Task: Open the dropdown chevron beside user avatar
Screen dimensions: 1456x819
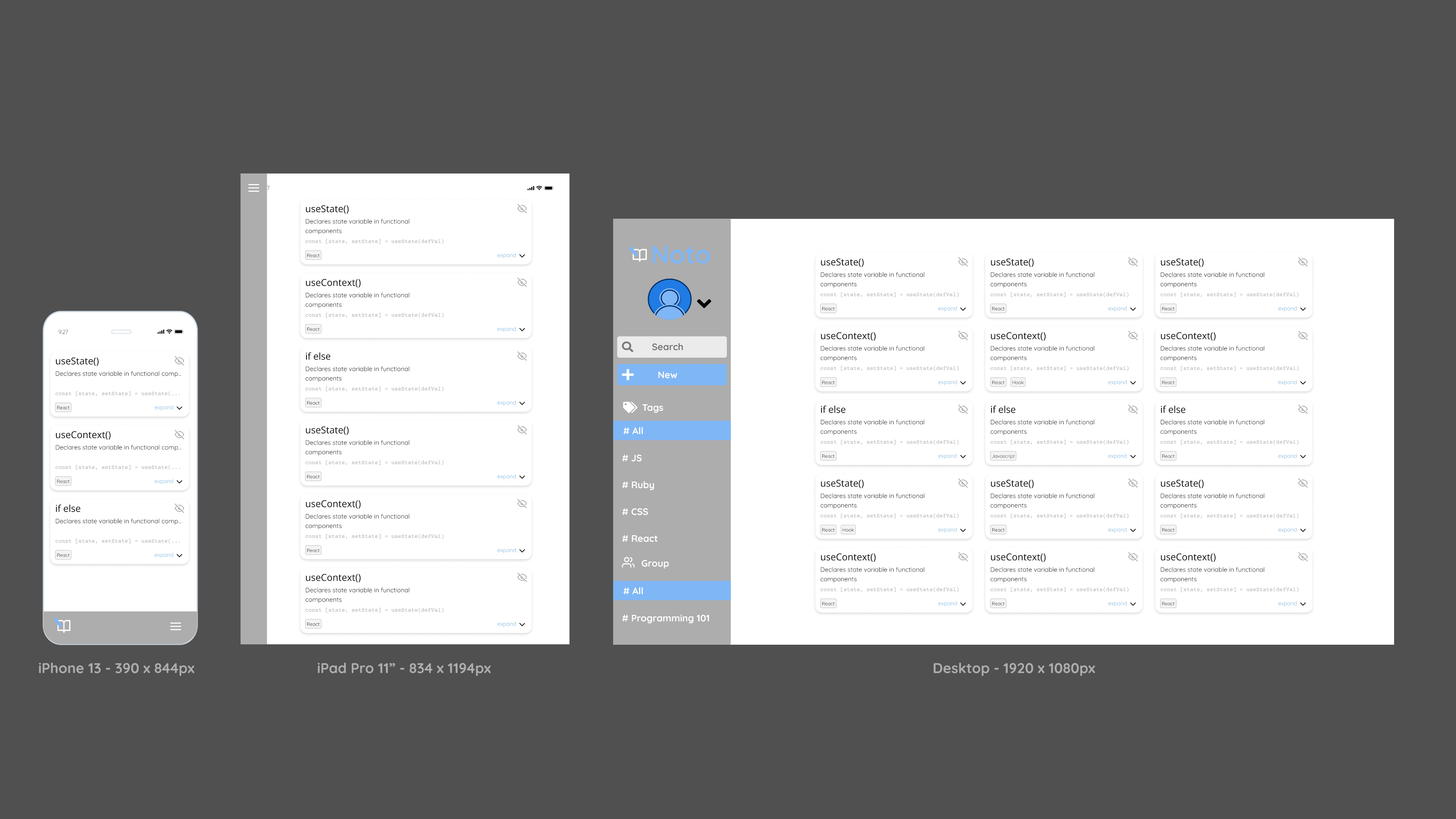Action: pyautogui.click(x=704, y=303)
